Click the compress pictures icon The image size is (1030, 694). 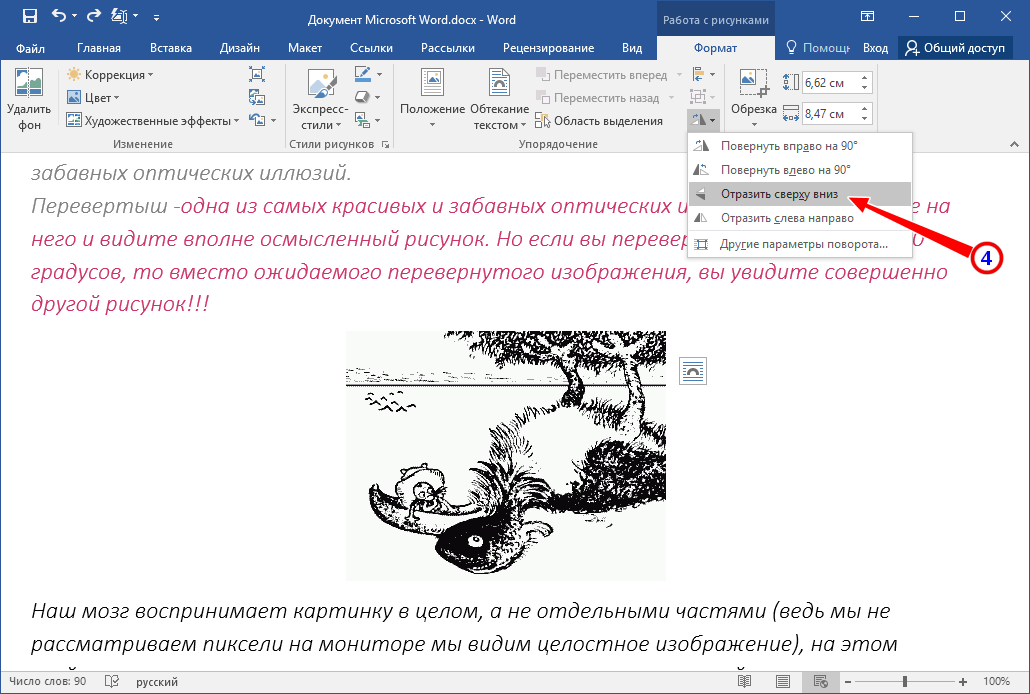257,74
